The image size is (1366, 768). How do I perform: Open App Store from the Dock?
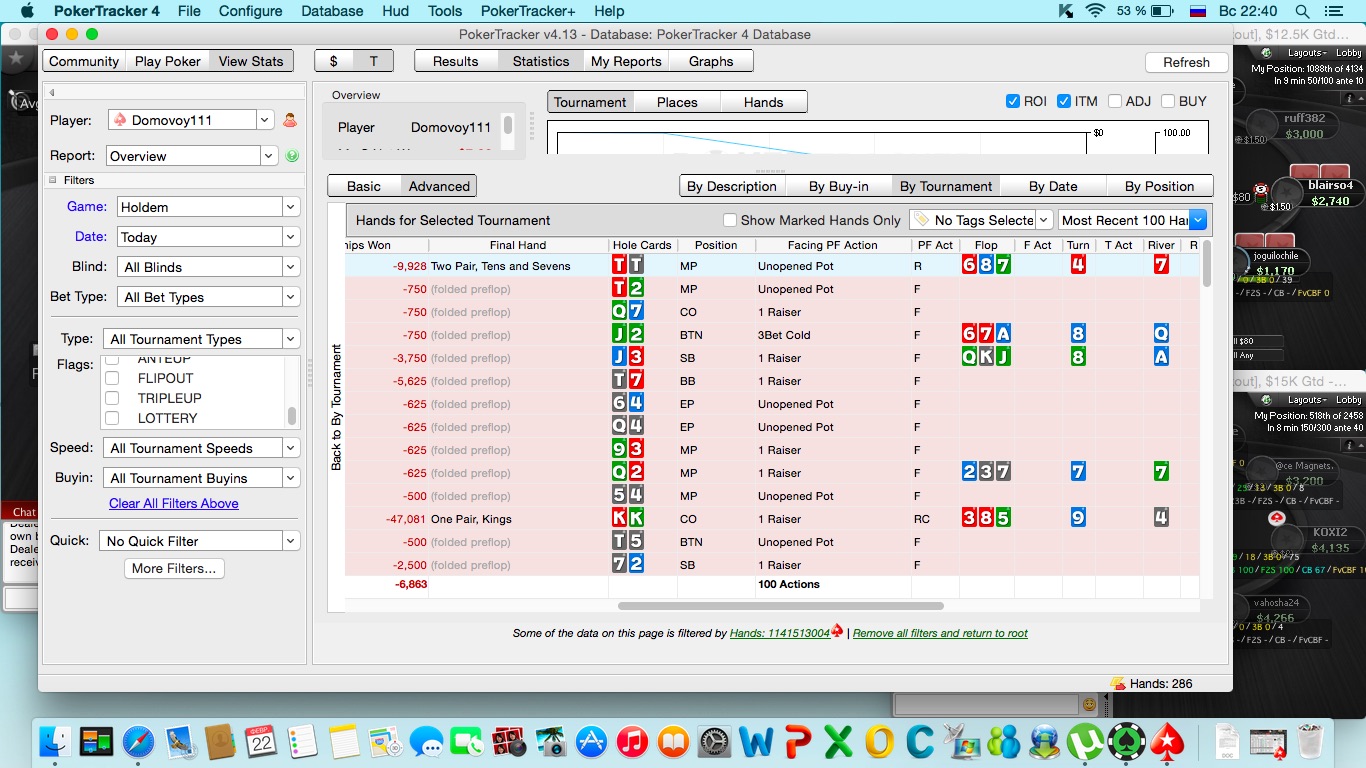coord(592,742)
